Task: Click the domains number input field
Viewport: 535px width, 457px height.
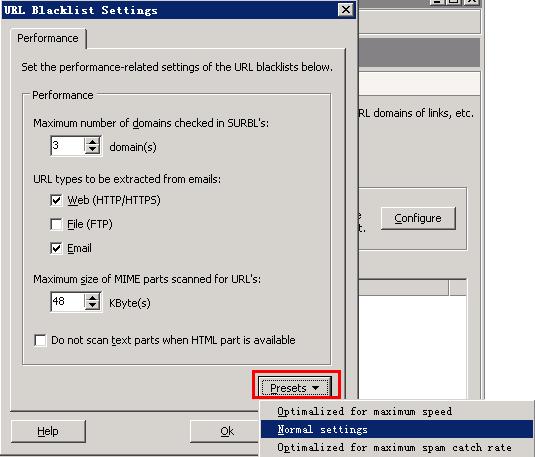Action: pos(68,146)
